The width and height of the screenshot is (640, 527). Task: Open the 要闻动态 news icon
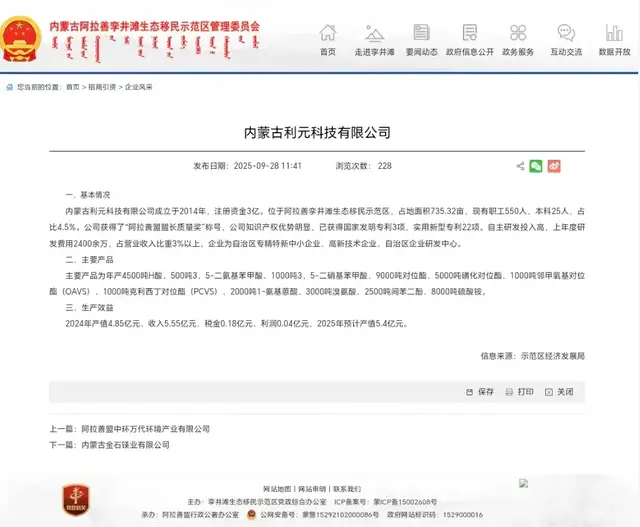tap(421, 32)
